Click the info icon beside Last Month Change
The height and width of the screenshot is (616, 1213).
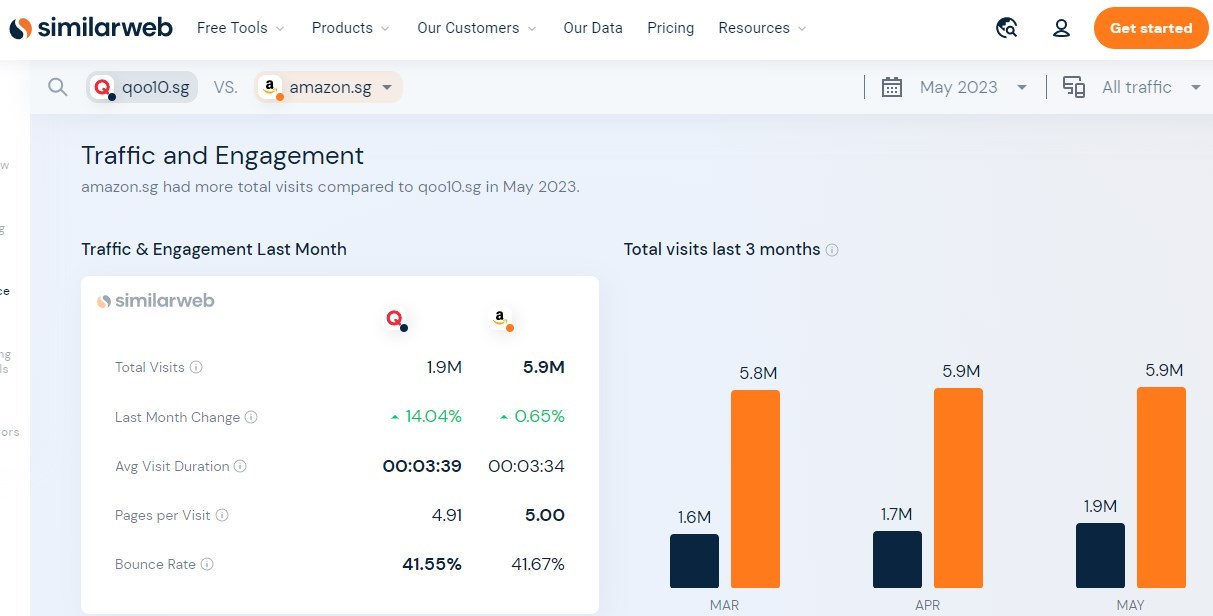coord(251,417)
